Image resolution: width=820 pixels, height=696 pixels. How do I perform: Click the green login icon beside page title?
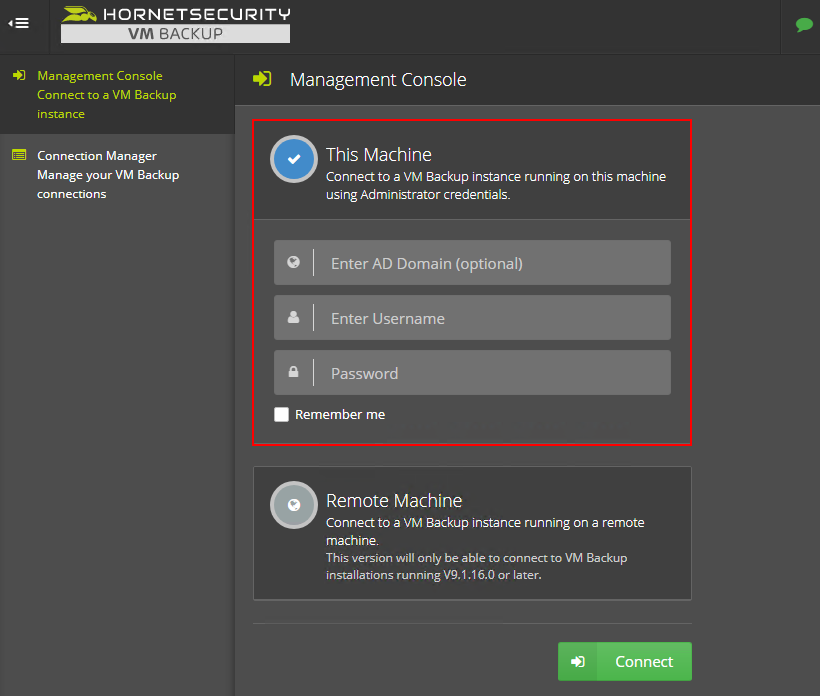262,79
